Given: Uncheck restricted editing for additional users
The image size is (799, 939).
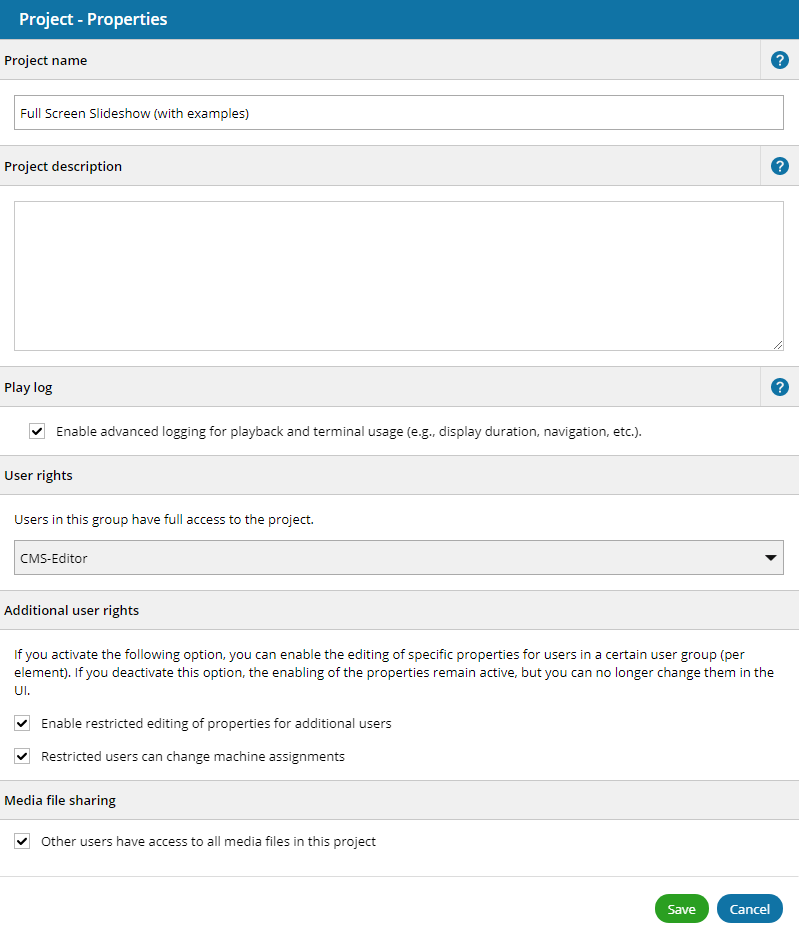Looking at the screenshot, I should [x=22, y=723].
